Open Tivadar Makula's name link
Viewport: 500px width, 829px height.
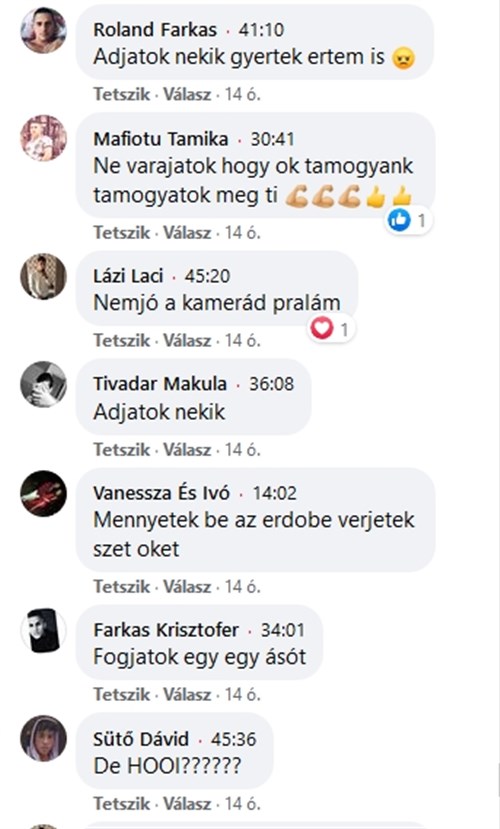pyautogui.click(x=160, y=384)
